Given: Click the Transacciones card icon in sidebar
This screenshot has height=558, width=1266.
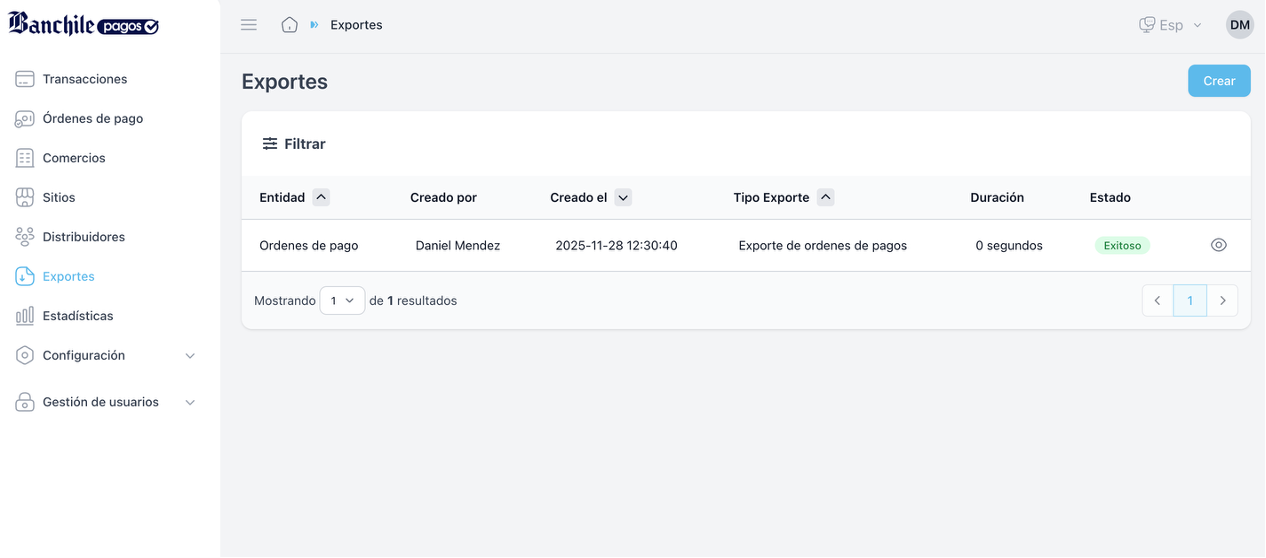Looking at the screenshot, I should (25, 79).
